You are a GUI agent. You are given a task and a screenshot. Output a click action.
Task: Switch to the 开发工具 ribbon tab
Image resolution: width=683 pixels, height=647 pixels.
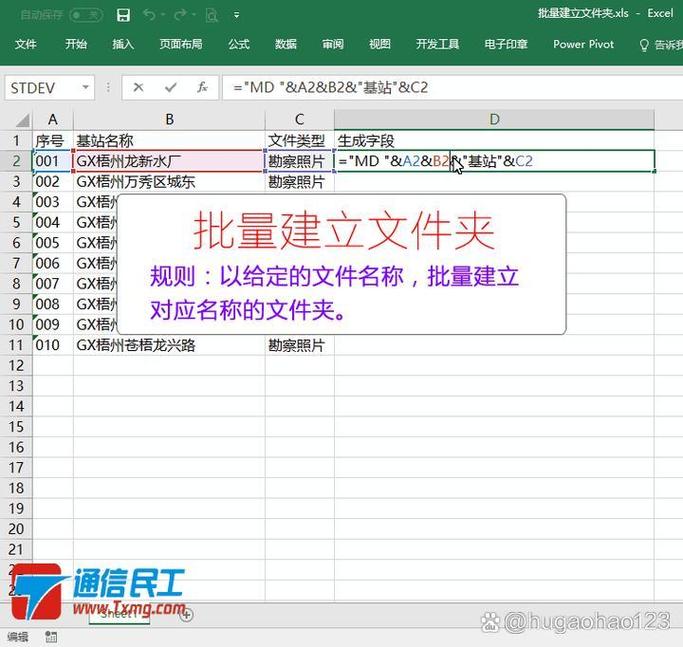437,44
